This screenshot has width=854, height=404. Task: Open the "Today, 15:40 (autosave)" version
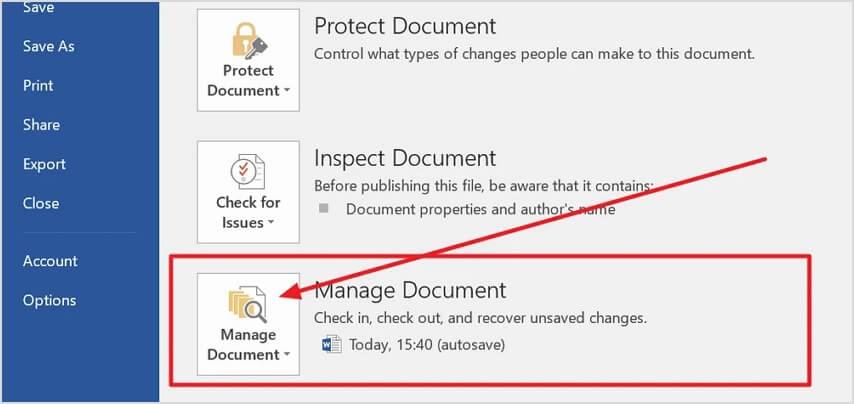[x=427, y=345]
